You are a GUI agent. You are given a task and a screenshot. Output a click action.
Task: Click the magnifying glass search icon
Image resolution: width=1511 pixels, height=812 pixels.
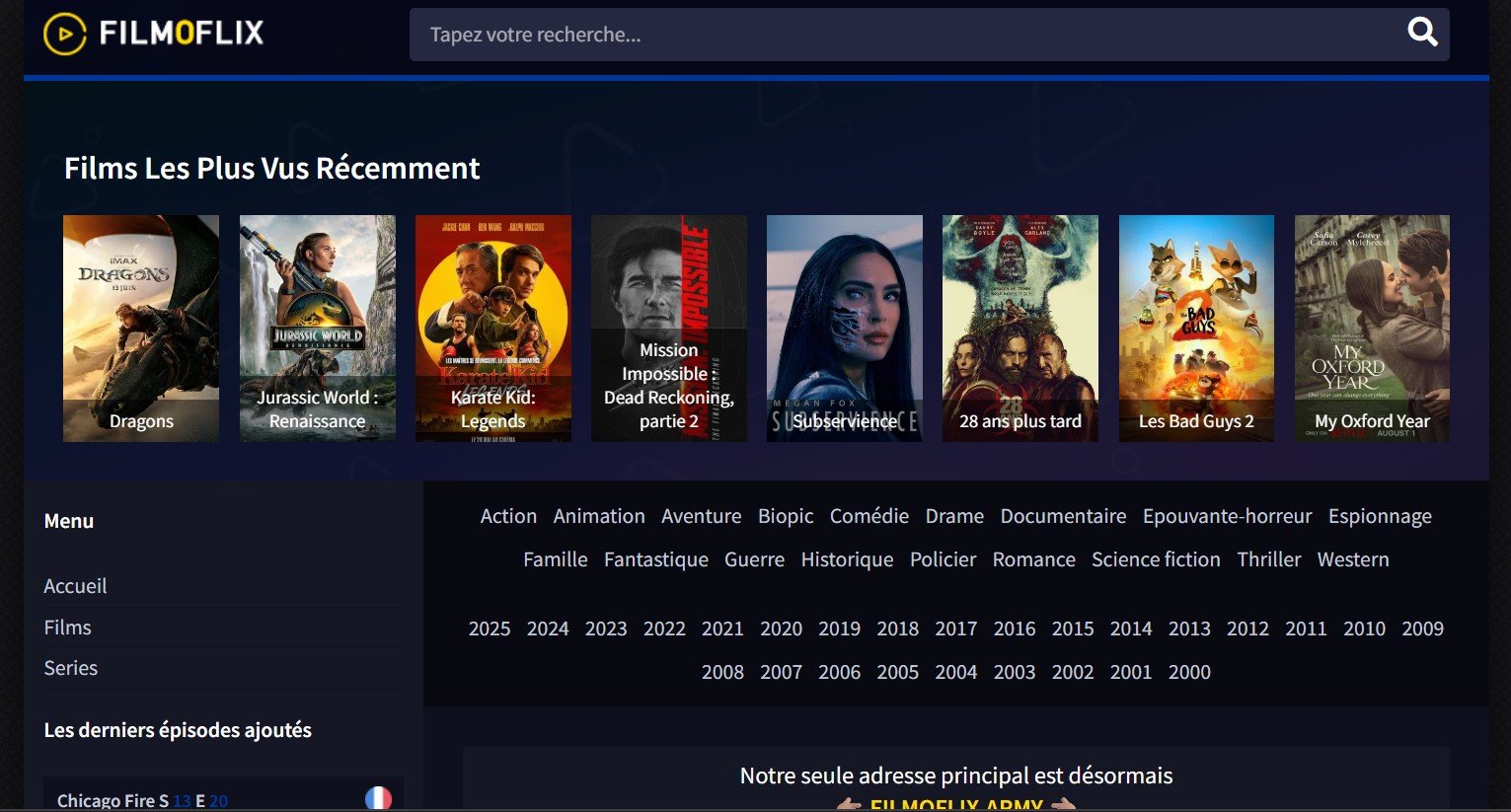(x=1422, y=33)
